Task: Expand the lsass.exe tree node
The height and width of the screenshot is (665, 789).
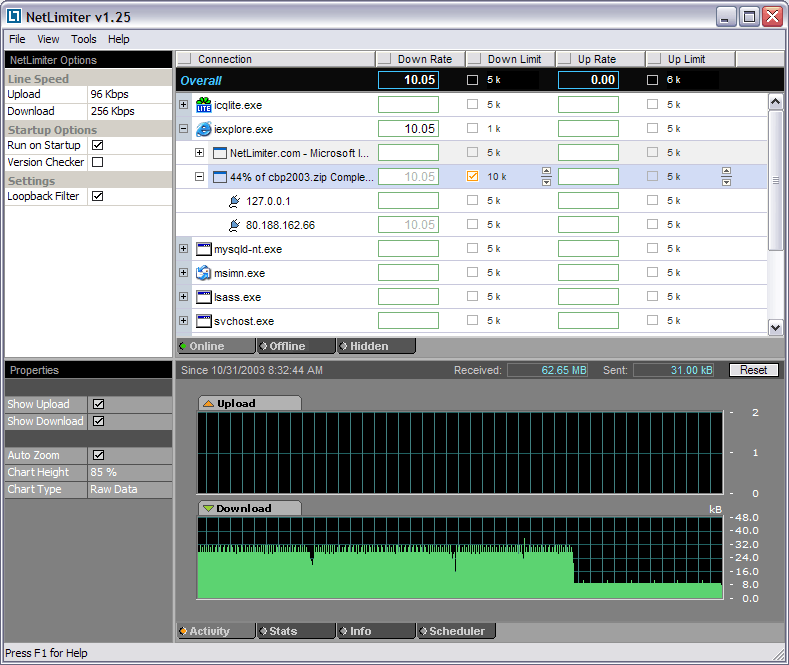Action: [x=184, y=296]
